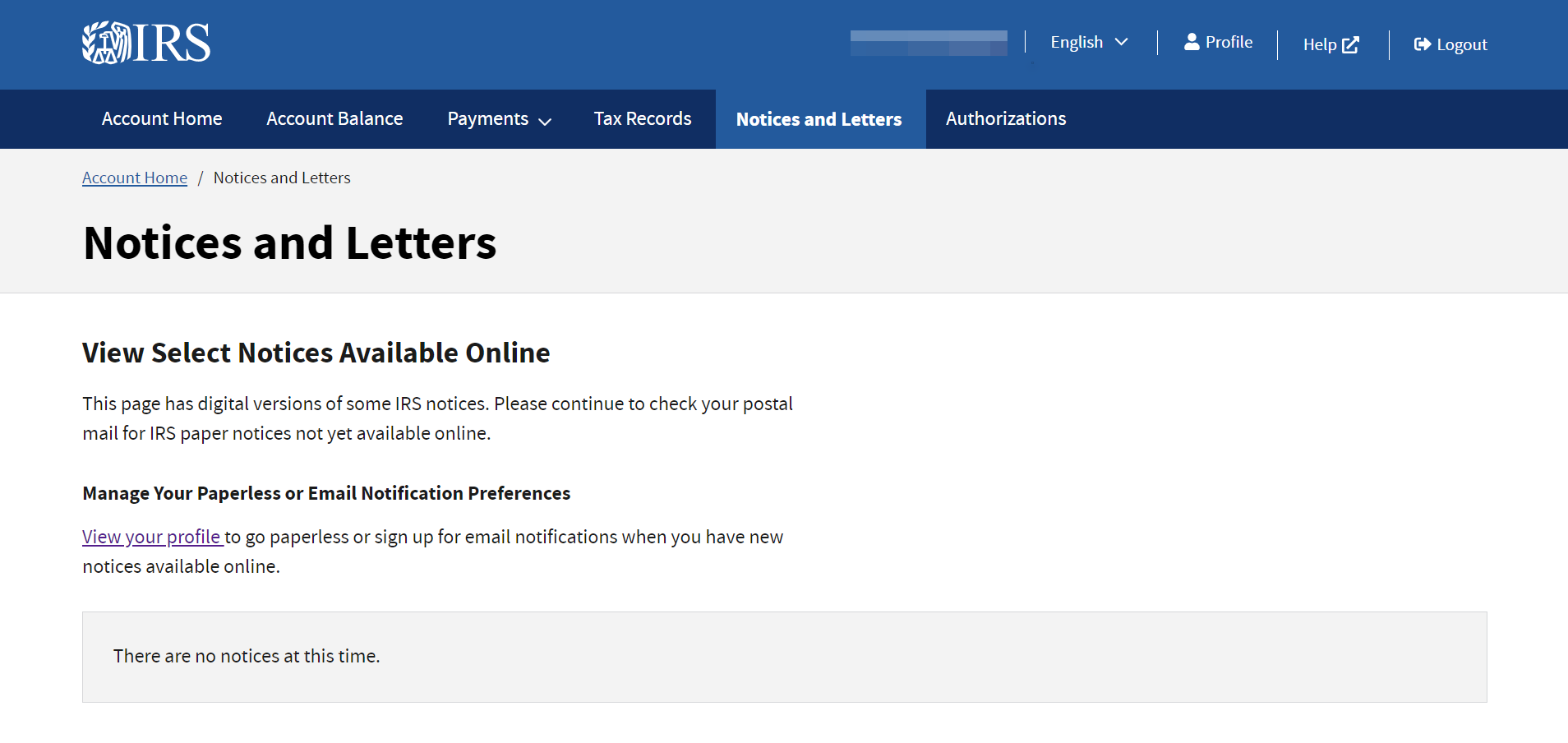Click the Profile person icon
1568x743 pixels.
[1192, 42]
